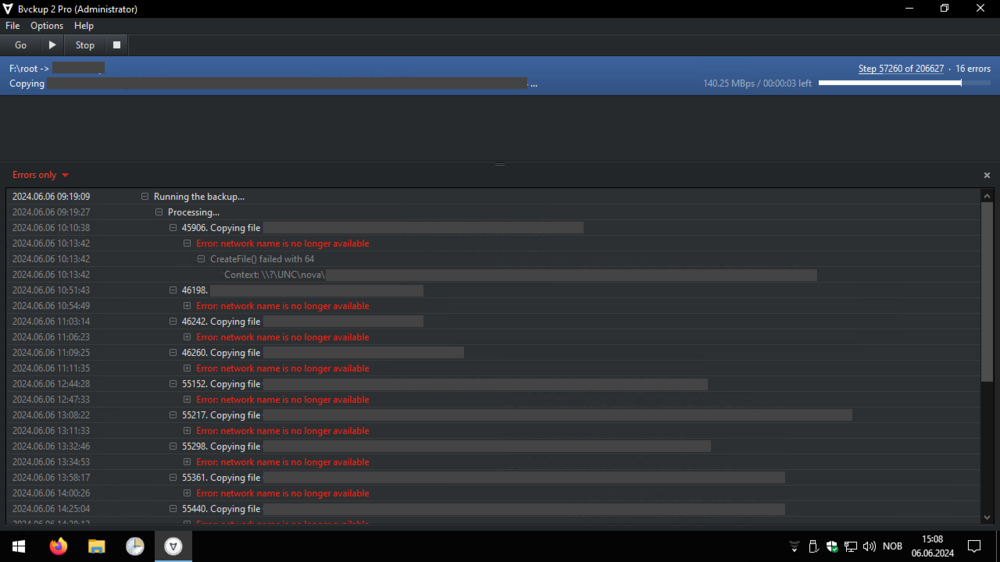Open the Options menu
Viewport: 1000px width, 562px height.
tap(47, 26)
